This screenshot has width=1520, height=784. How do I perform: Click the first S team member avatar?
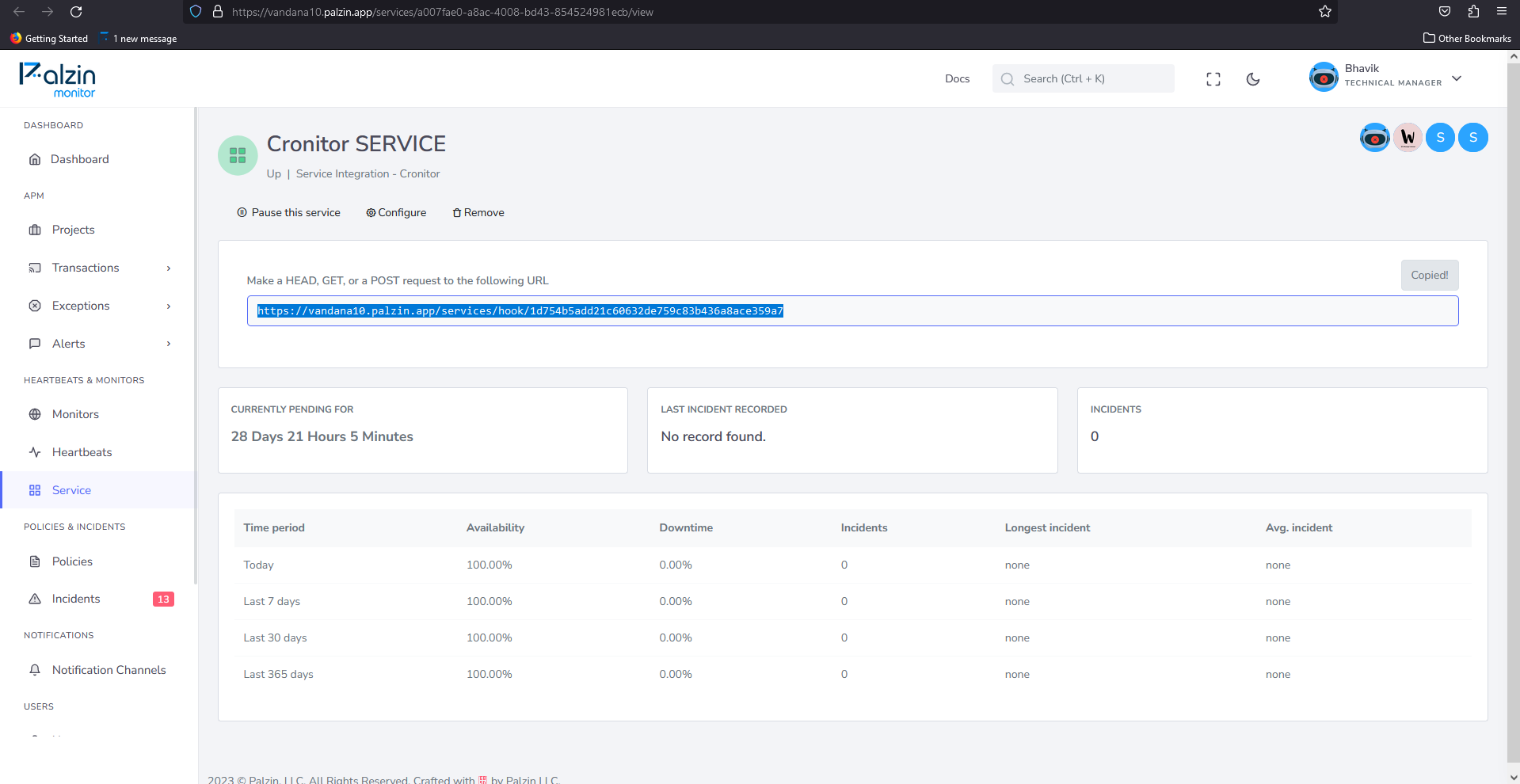pos(1440,138)
